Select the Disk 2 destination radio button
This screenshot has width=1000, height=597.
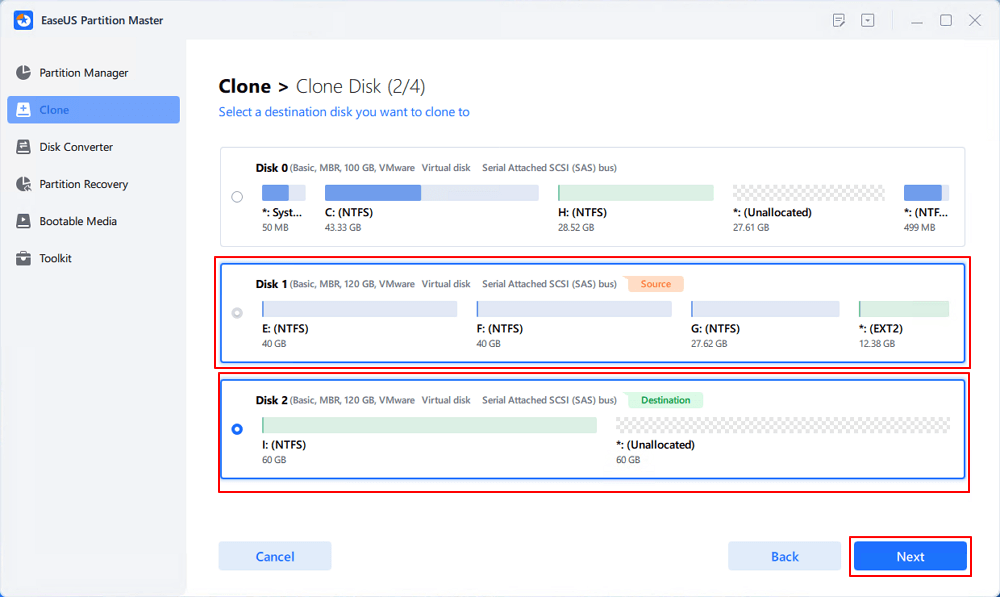click(237, 429)
